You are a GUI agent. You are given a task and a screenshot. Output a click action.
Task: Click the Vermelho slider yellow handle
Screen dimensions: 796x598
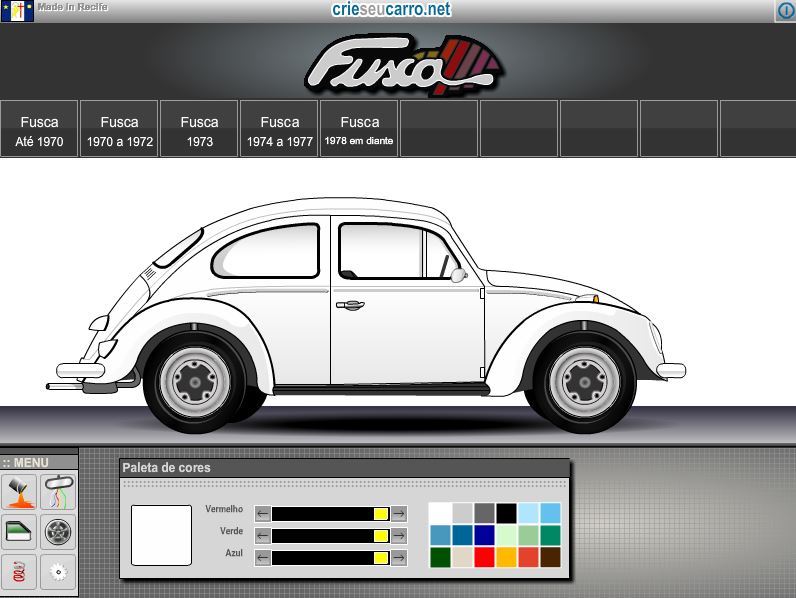[x=381, y=514]
